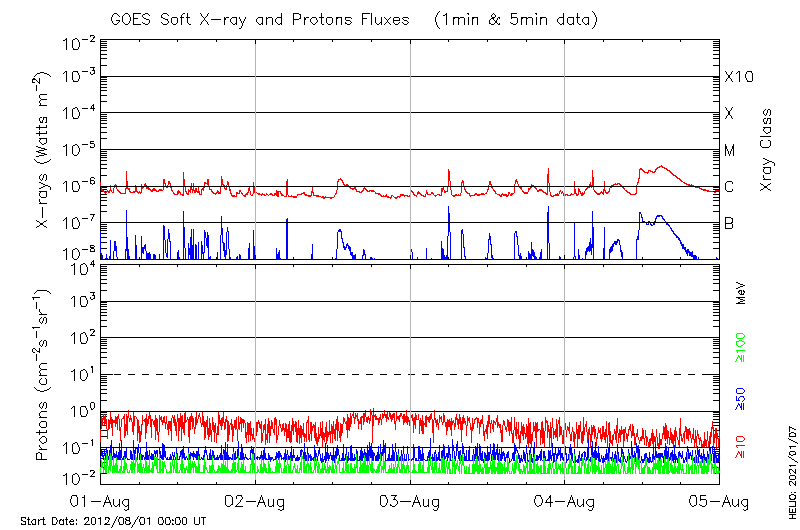Image resolution: width=800 pixels, height=530 pixels.
Task: Select the '04-Aug' axis tick label
Action: click(564, 499)
